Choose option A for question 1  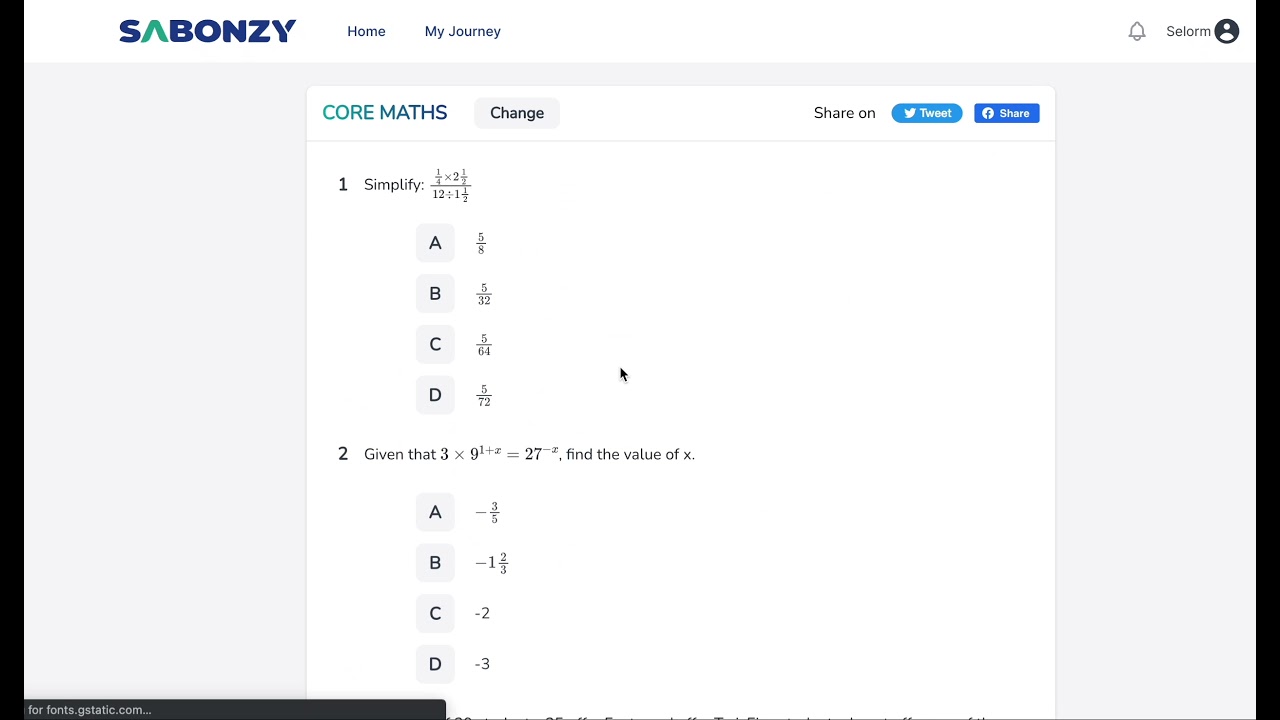(x=435, y=243)
